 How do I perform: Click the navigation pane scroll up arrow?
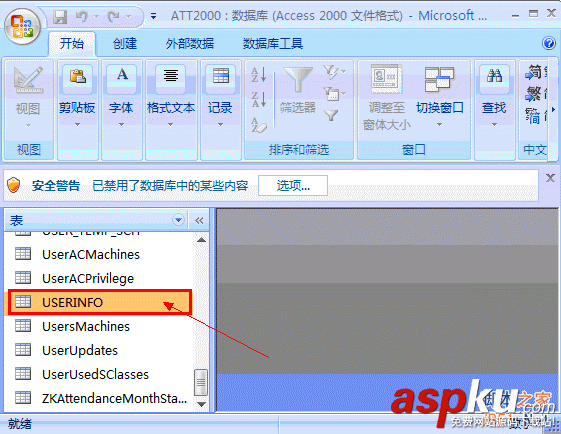coord(201,240)
